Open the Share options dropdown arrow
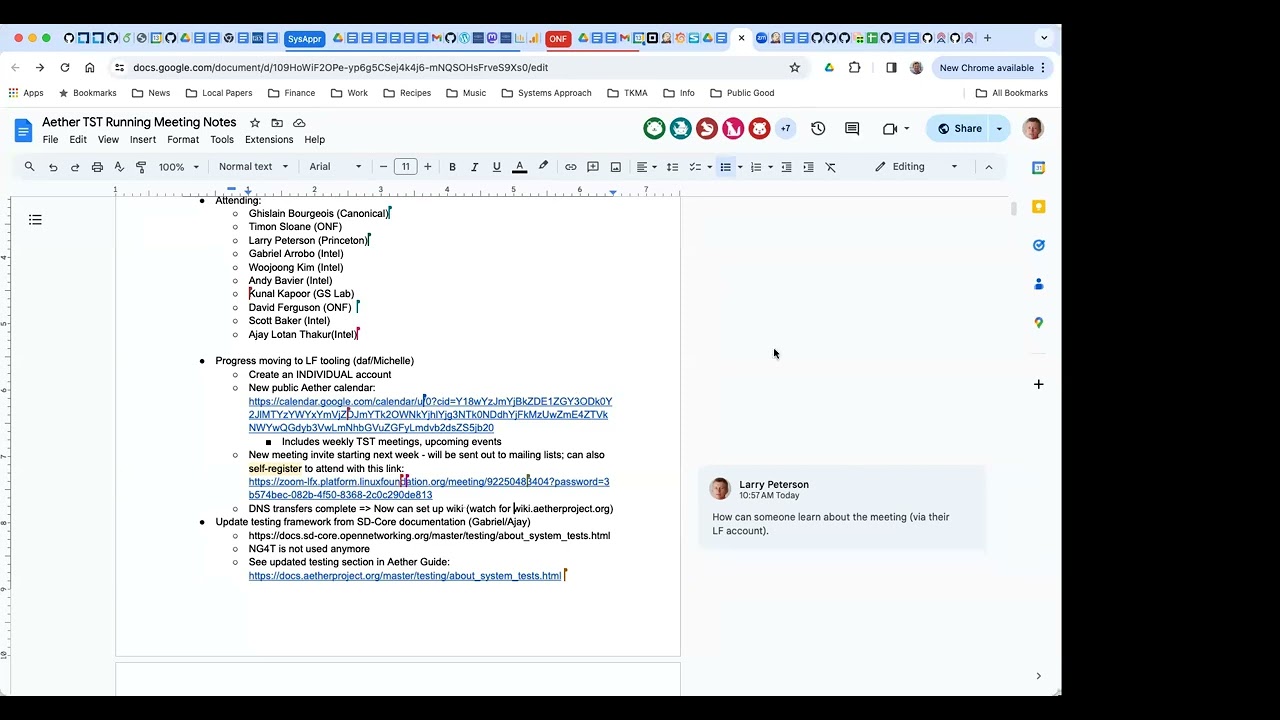The width and height of the screenshot is (1280, 720). [x=999, y=128]
